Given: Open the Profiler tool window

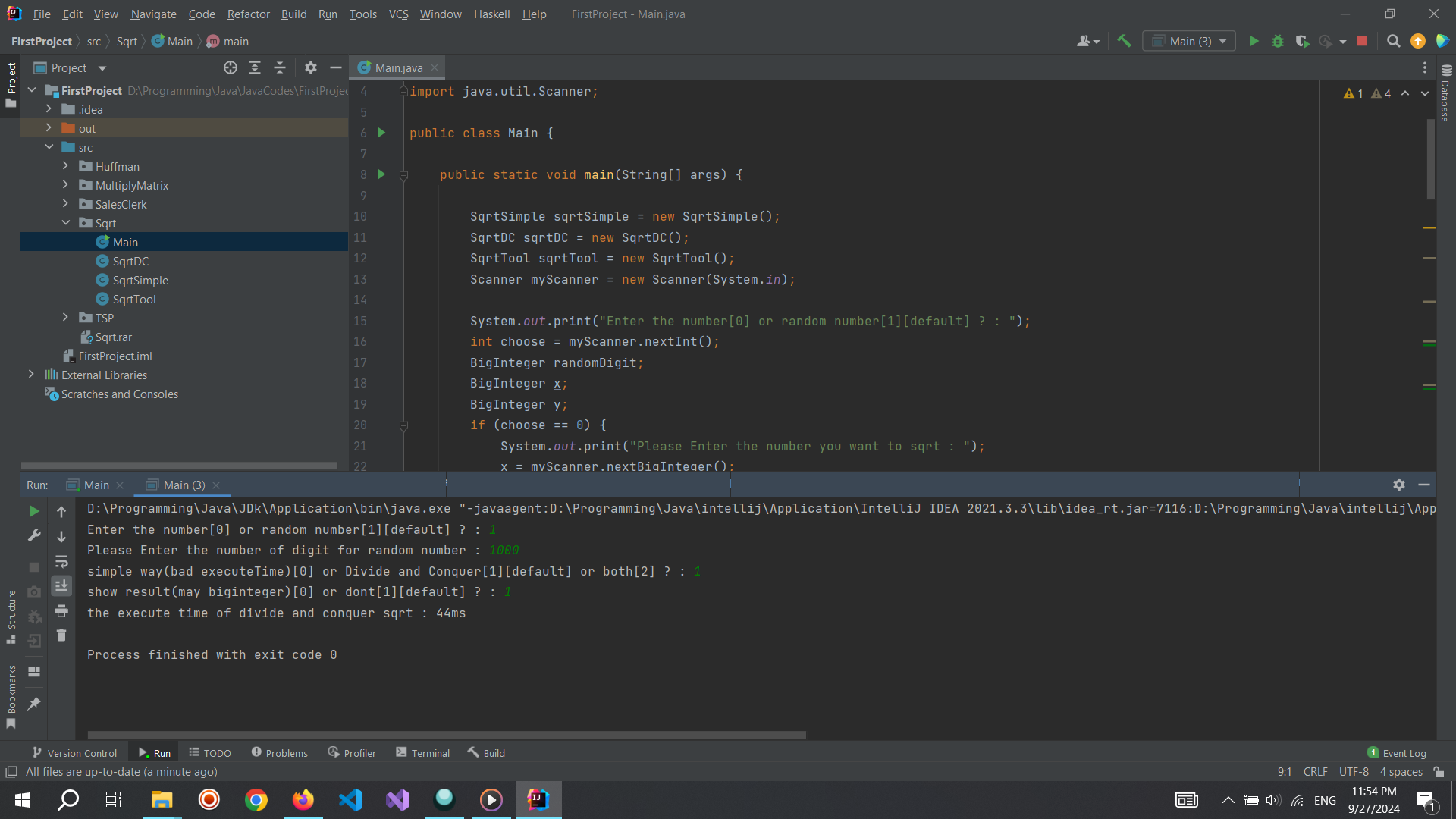Looking at the screenshot, I should pos(352,753).
